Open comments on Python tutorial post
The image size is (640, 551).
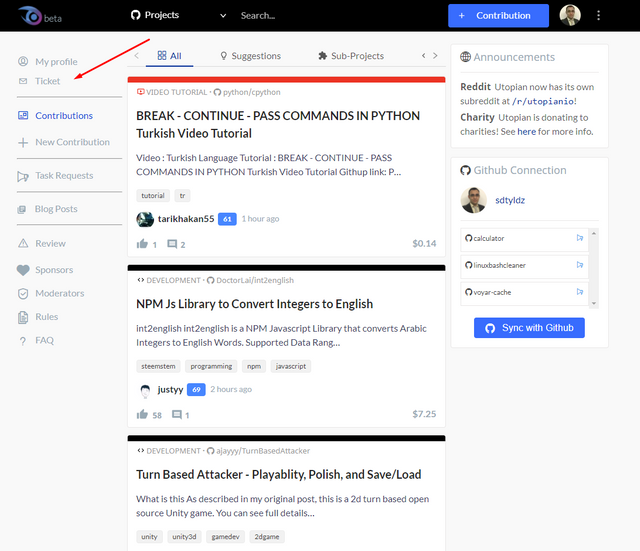point(172,244)
